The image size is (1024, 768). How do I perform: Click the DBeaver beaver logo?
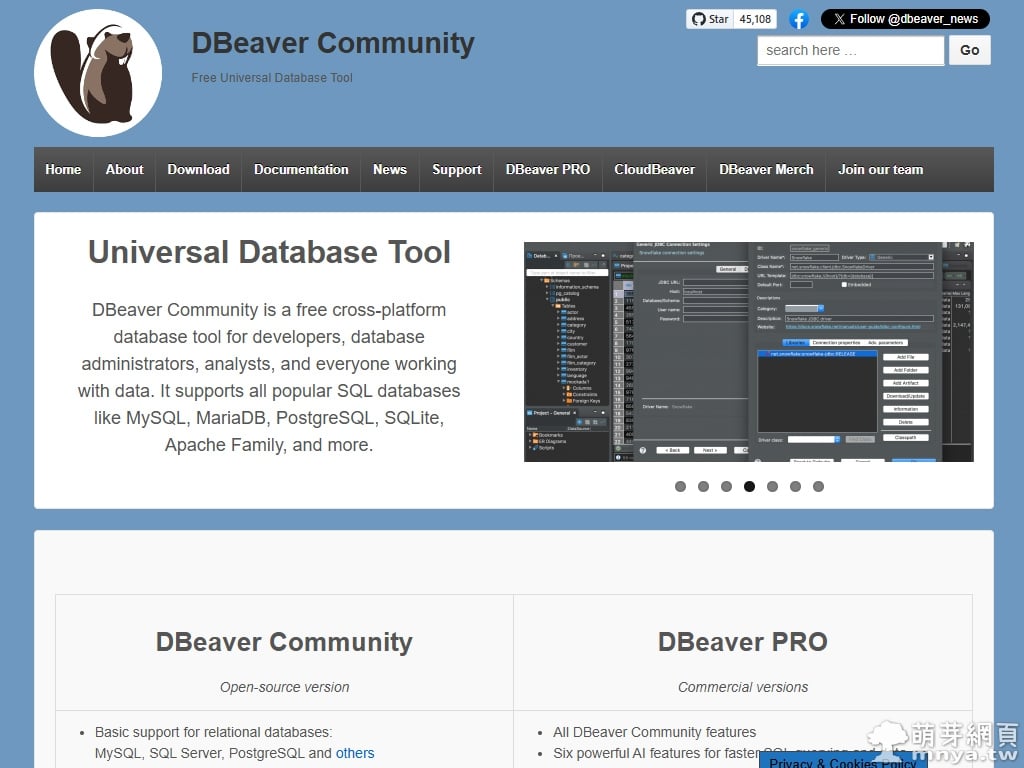(98, 73)
